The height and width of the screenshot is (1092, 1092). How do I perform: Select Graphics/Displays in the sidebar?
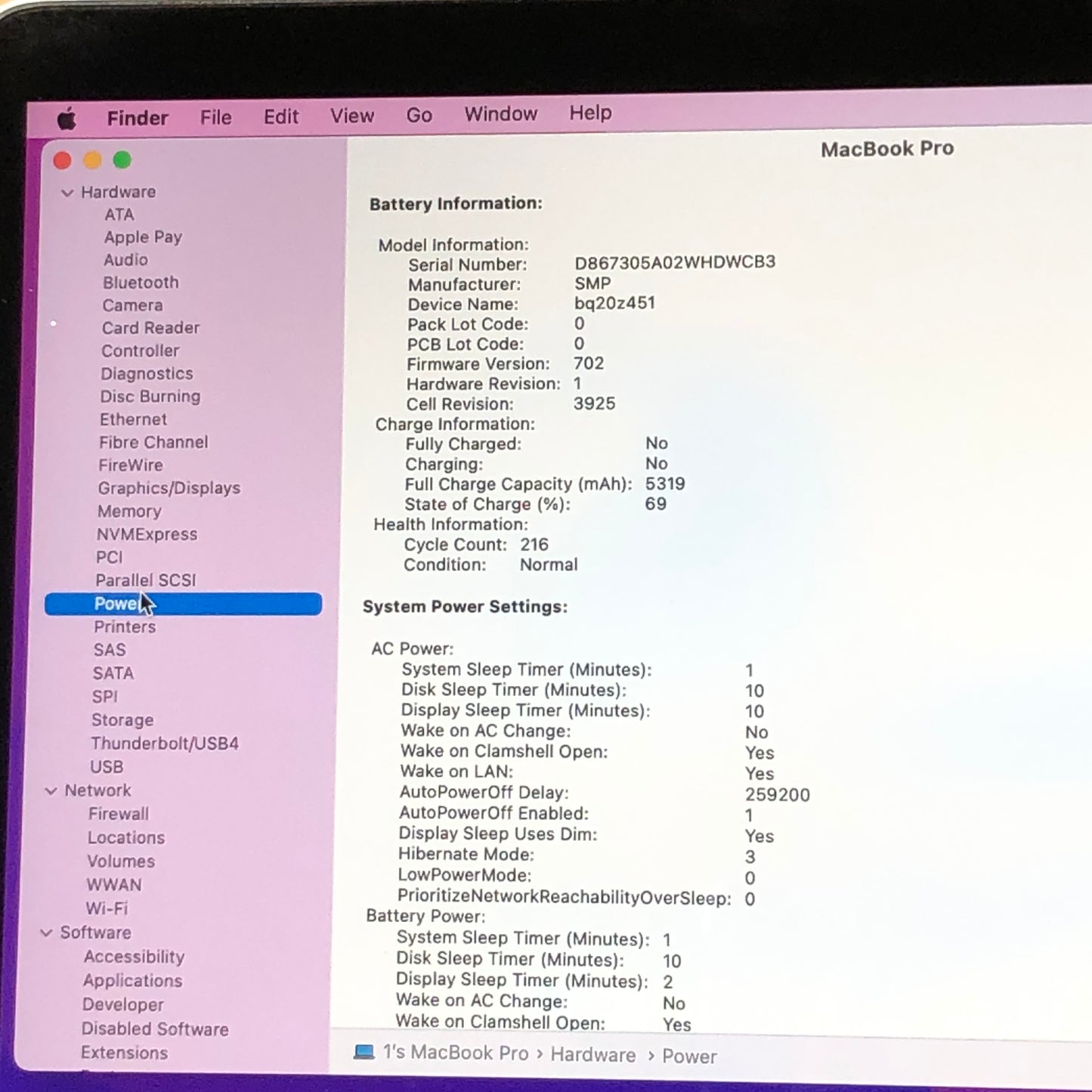pos(169,488)
